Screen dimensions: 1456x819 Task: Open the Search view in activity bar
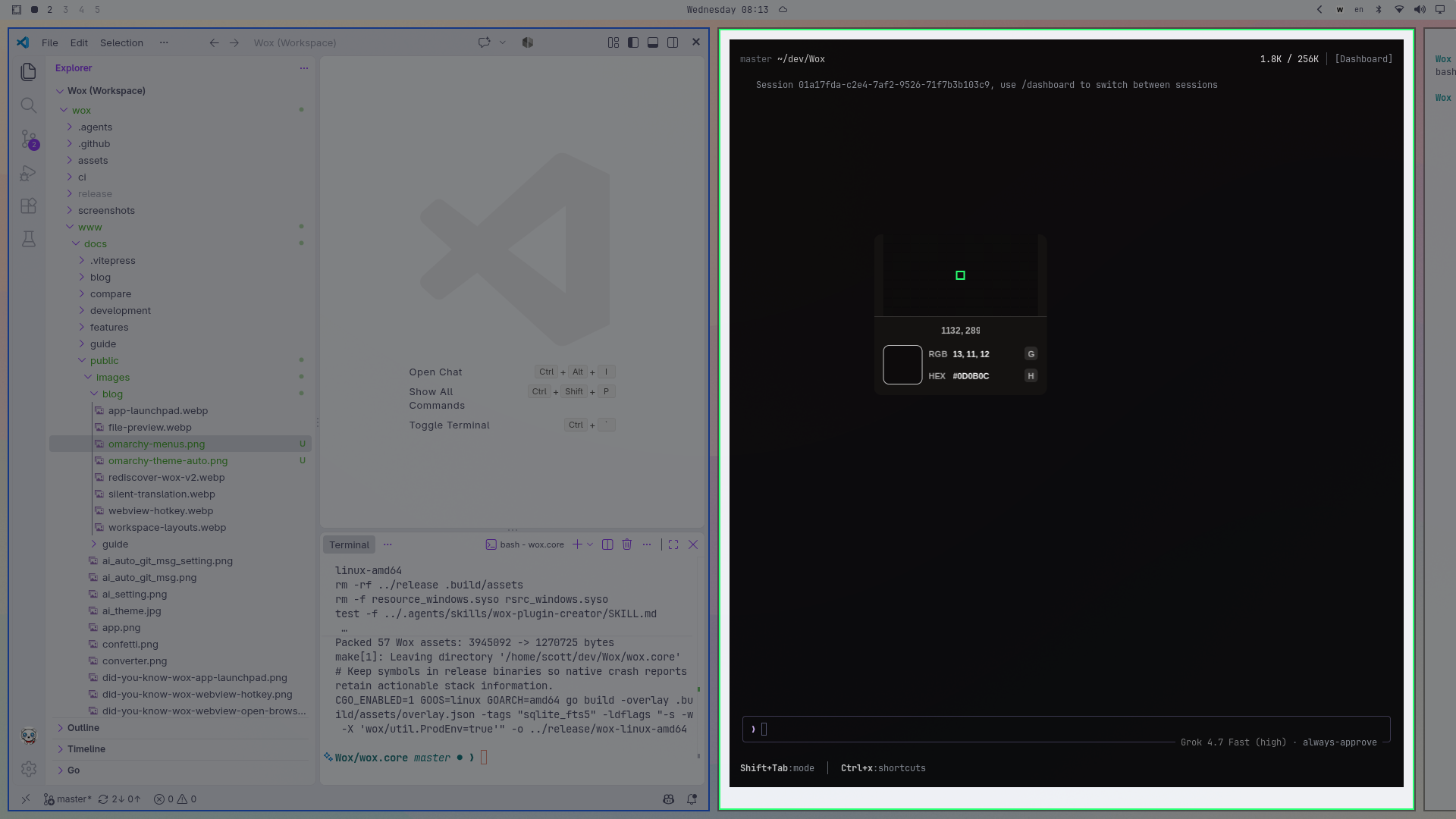point(28,105)
